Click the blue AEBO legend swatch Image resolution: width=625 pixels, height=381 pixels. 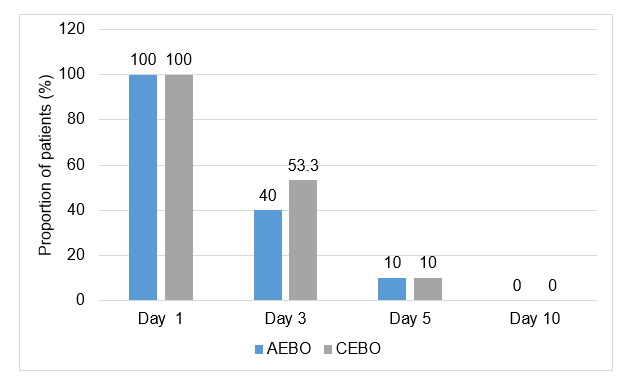pos(259,350)
